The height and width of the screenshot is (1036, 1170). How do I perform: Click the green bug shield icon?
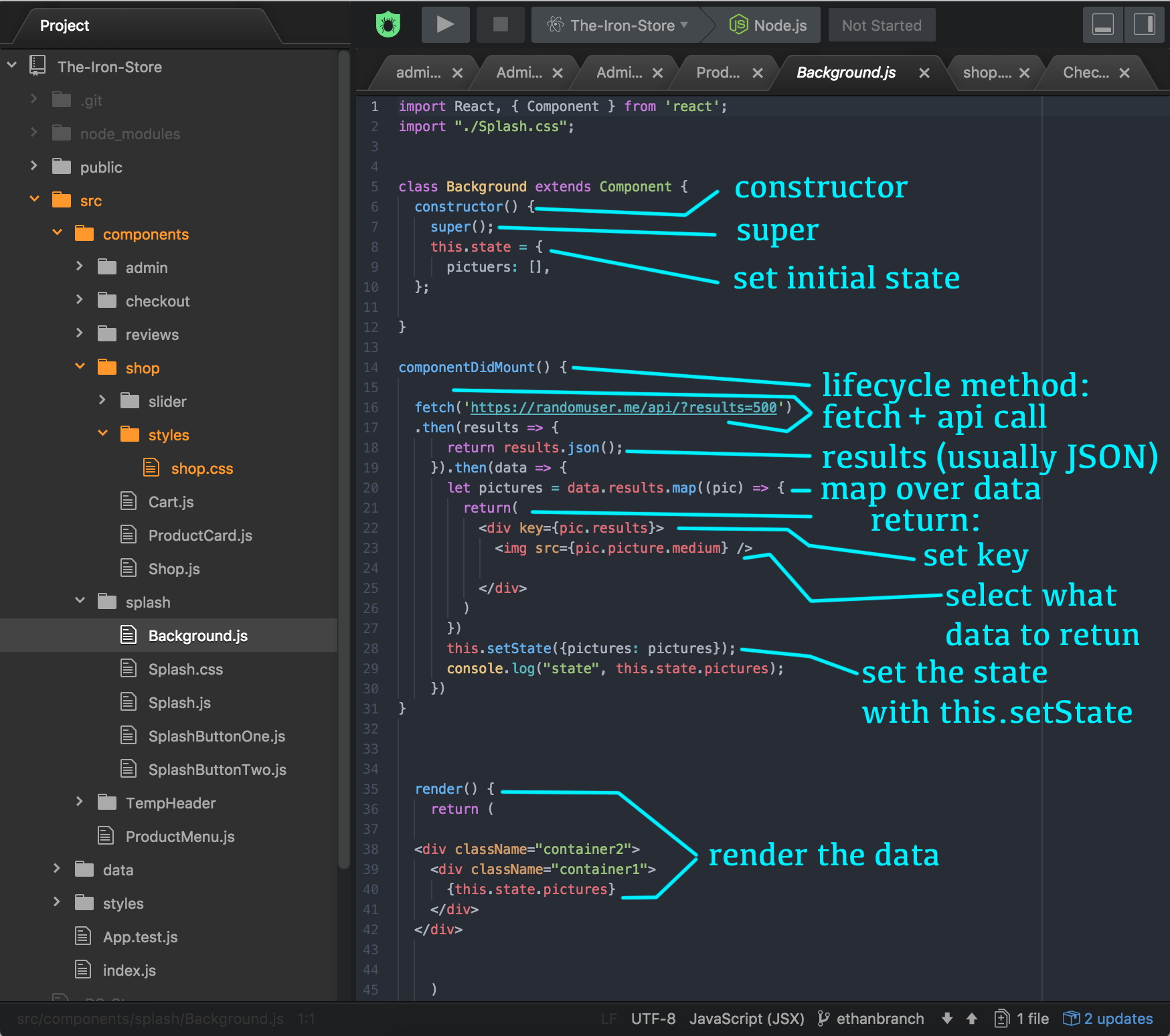(x=387, y=23)
